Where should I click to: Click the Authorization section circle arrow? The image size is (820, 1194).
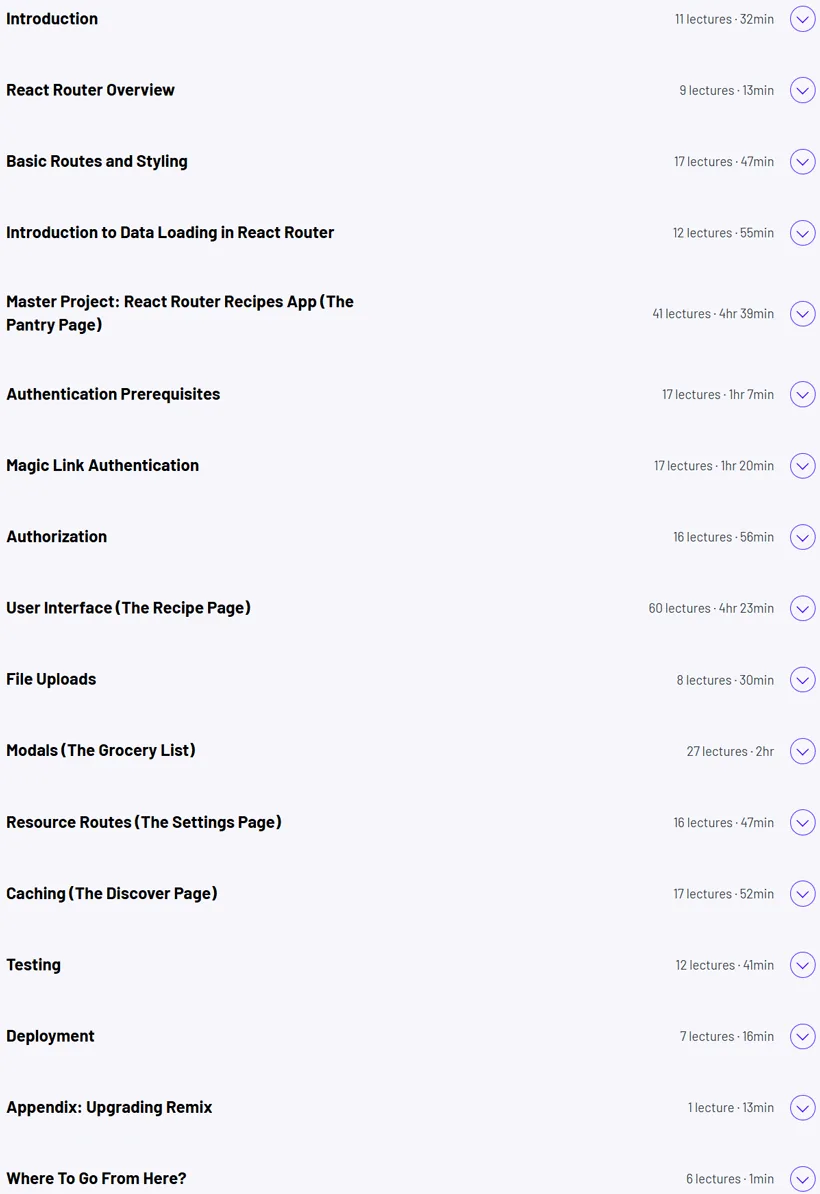[x=802, y=537]
